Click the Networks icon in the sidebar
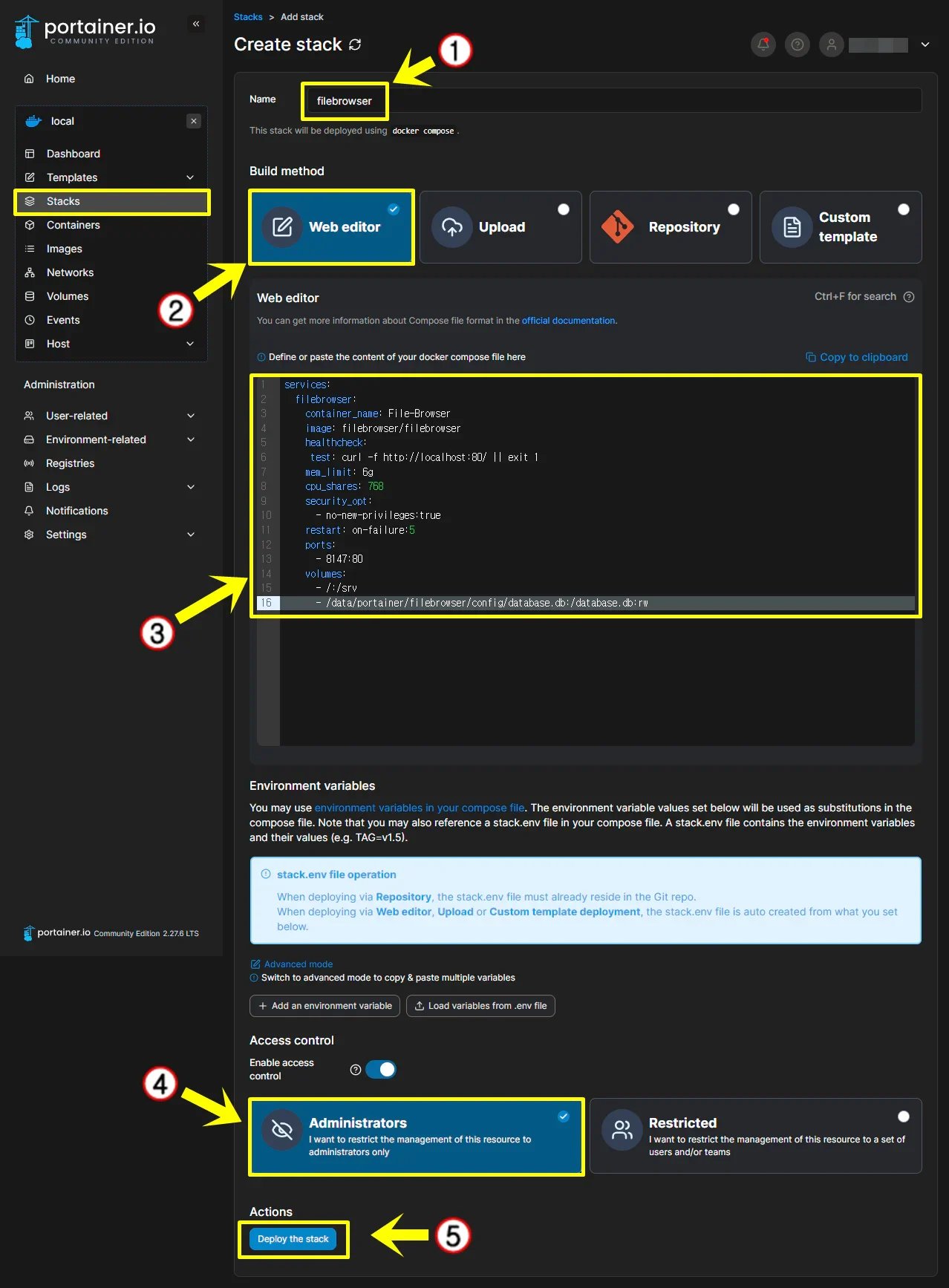Screen dimensions: 949x1288 (x=30, y=272)
